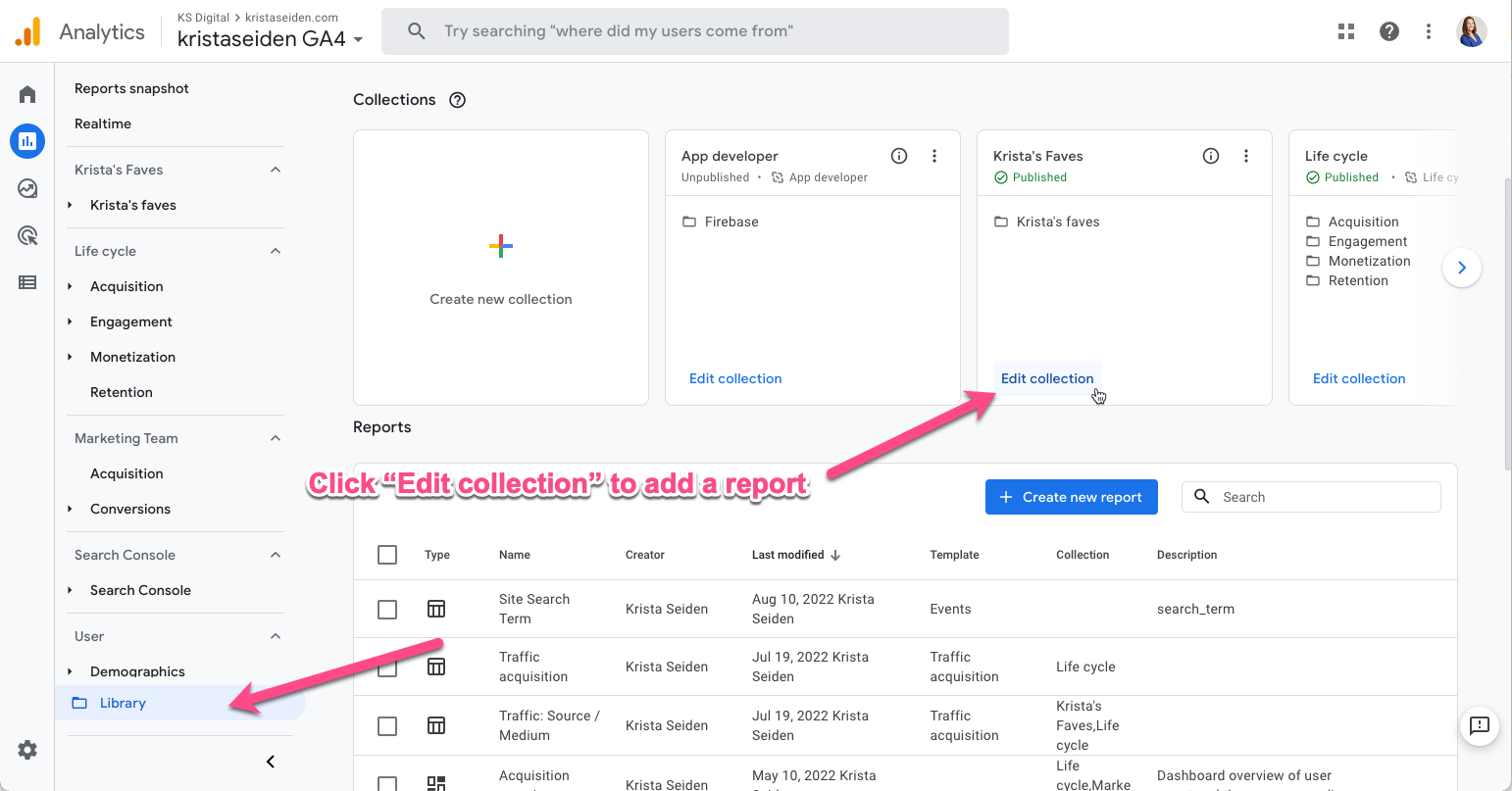Sort reports by the Name column
The width and height of the screenshot is (1512, 791).
(x=515, y=555)
